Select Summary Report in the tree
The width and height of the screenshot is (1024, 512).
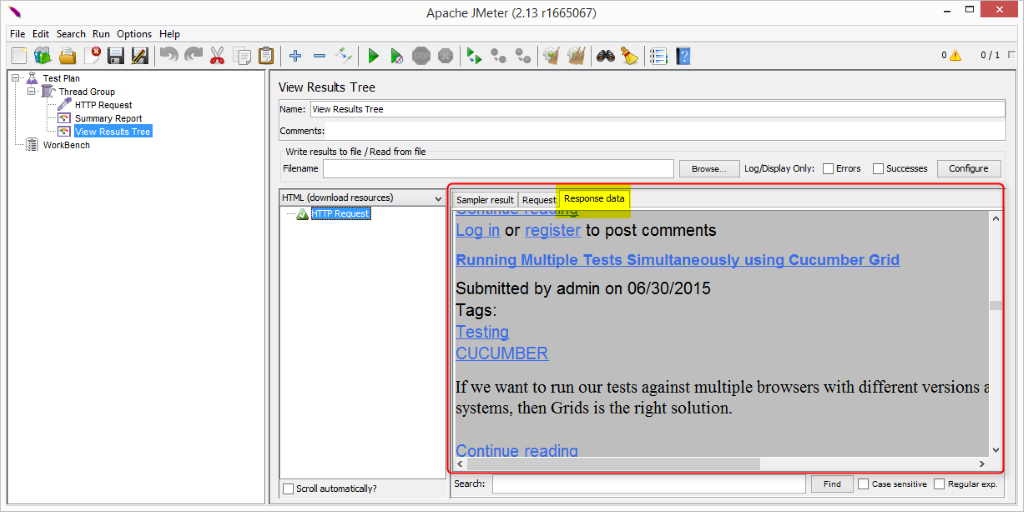(x=108, y=118)
